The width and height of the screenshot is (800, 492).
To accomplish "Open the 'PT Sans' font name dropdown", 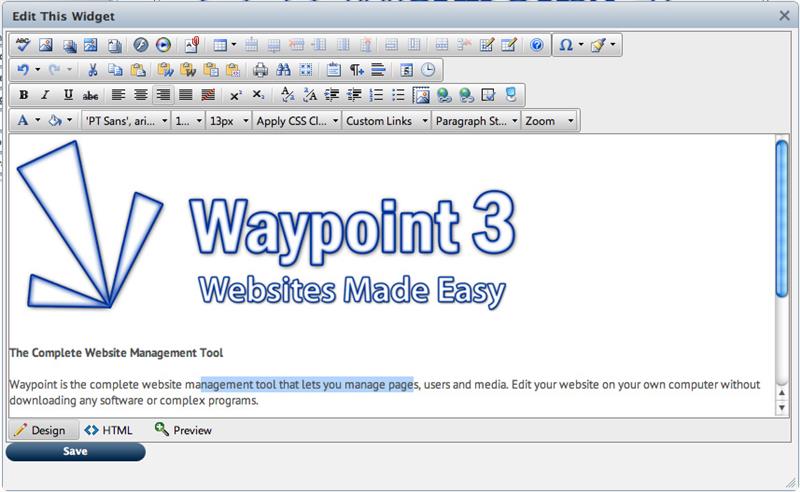I will (126, 121).
